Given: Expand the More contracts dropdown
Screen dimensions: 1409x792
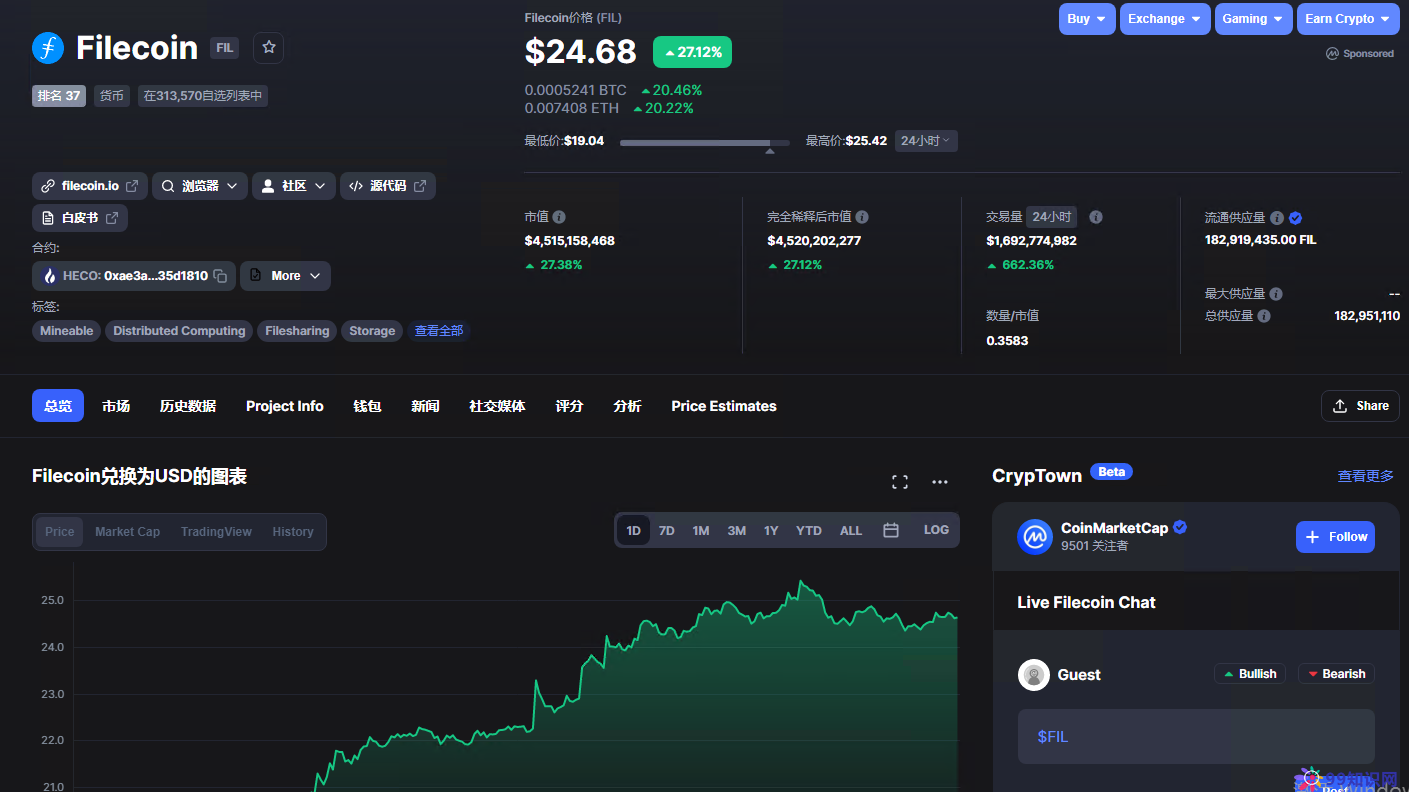Looking at the screenshot, I should [x=286, y=276].
